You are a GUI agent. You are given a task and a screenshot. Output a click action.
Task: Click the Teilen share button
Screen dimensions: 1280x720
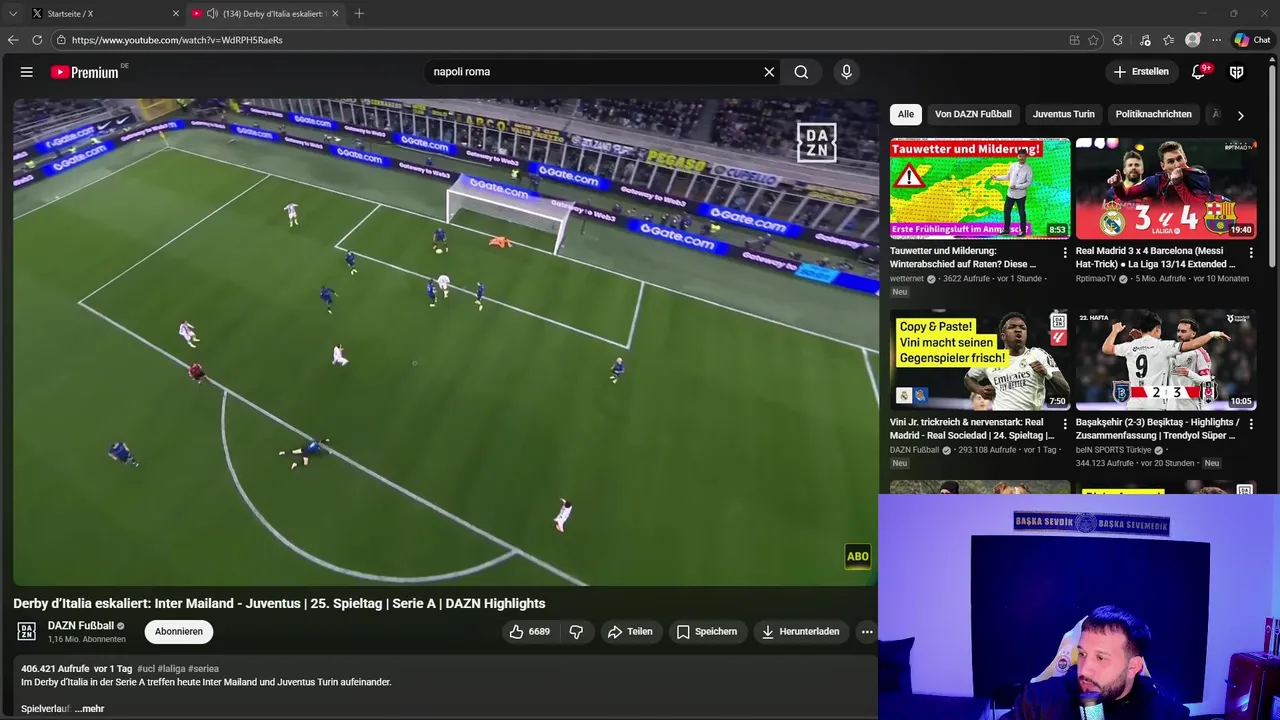click(630, 632)
